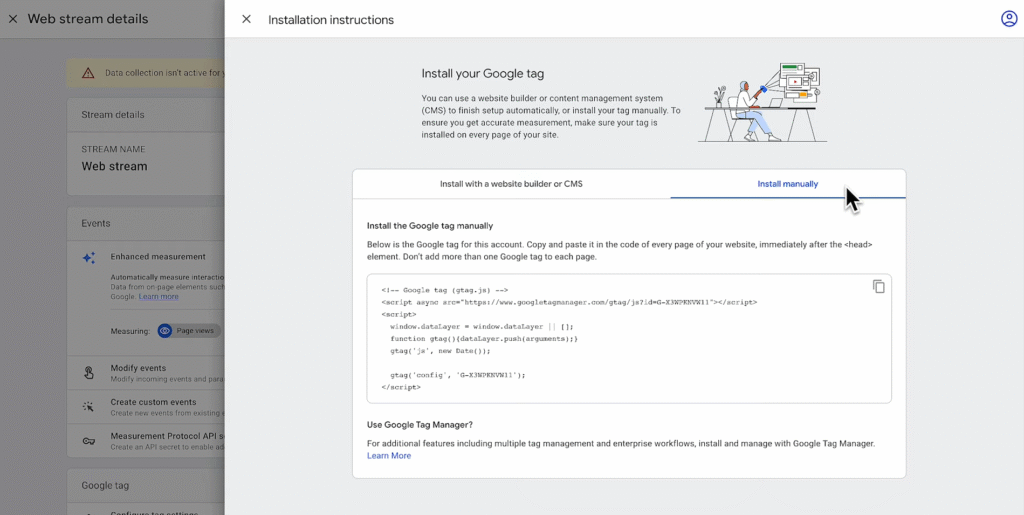
Task: Click the Create custom events cursor icon
Action: click(89, 407)
